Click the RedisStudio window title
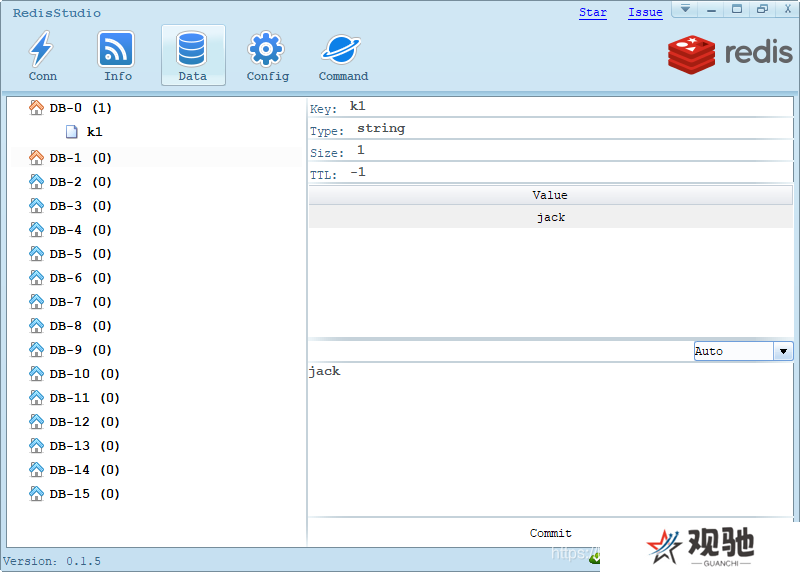The width and height of the screenshot is (800, 572). click(57, 13)
